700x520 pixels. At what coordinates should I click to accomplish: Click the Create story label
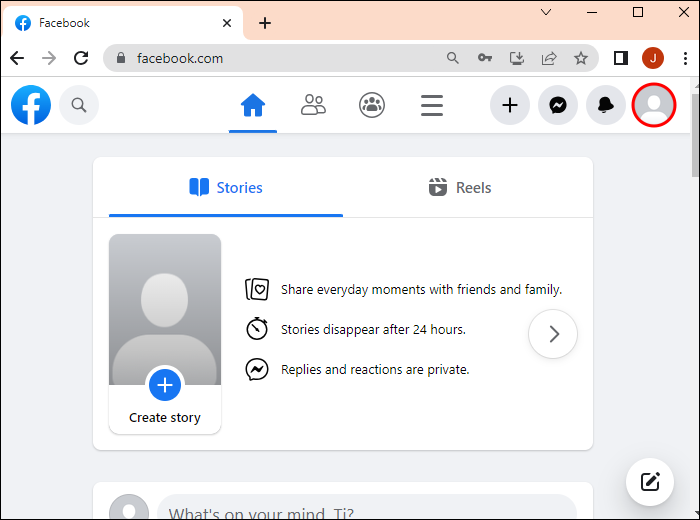165,417
